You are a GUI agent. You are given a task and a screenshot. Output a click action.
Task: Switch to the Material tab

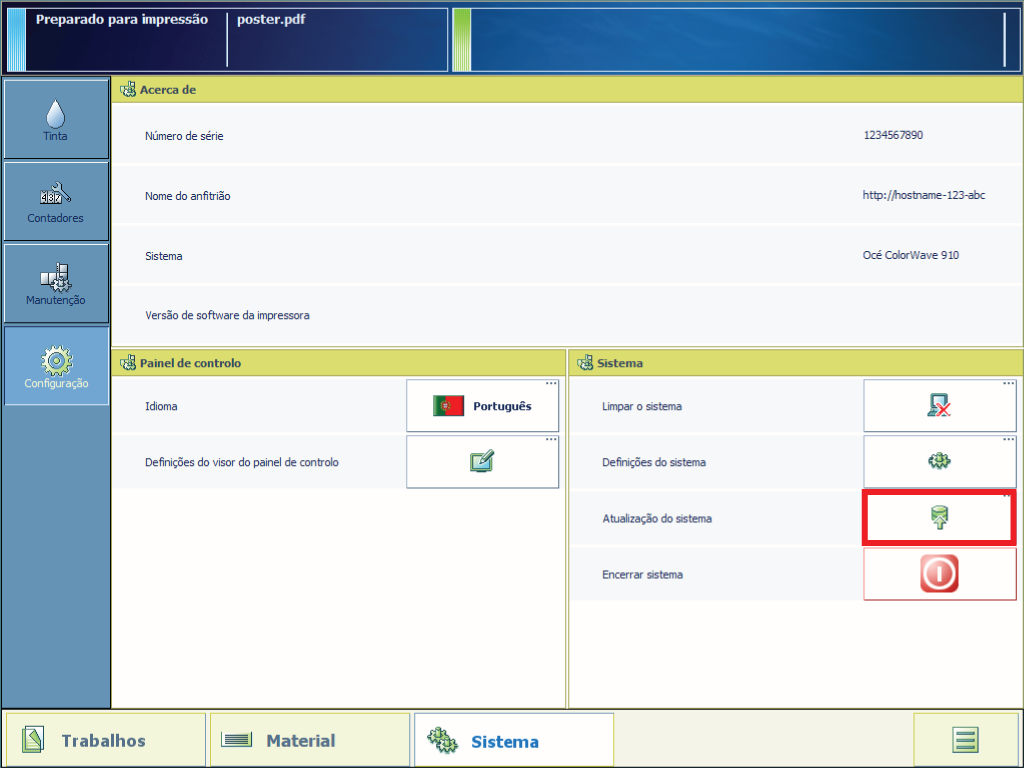tap(310, 740)
